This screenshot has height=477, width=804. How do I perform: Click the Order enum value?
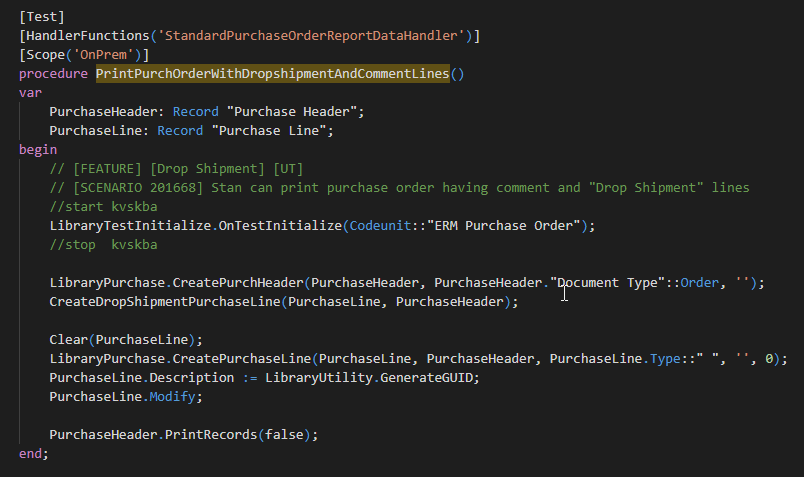pos(699,283)
